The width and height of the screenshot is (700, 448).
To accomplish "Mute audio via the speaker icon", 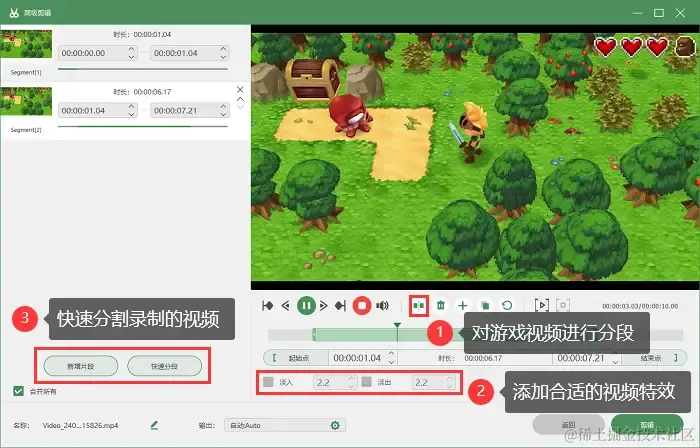I will pos(383,306).
